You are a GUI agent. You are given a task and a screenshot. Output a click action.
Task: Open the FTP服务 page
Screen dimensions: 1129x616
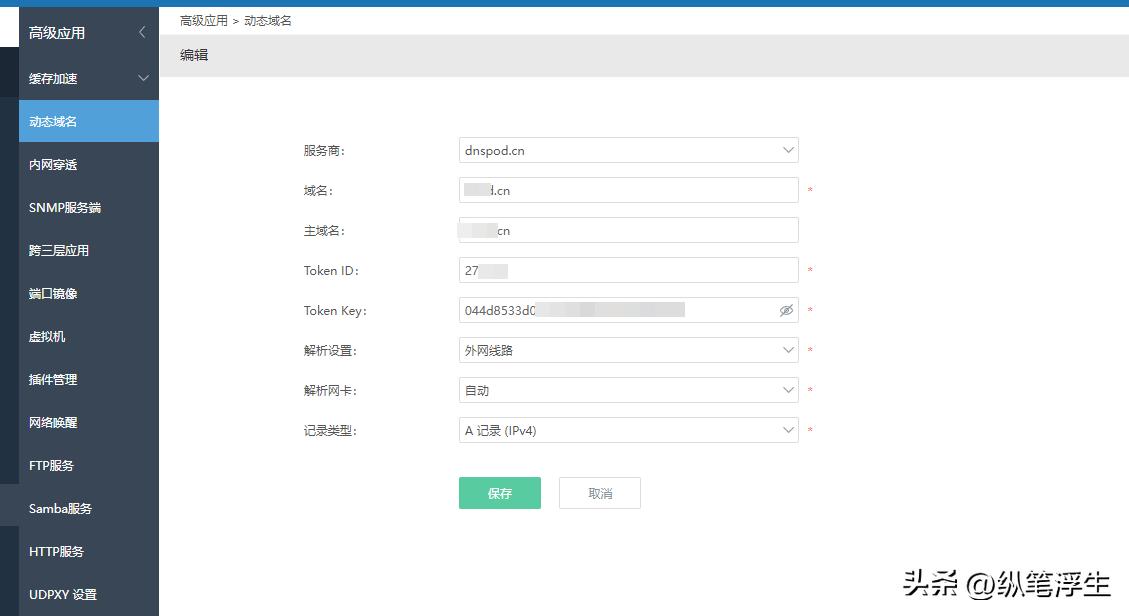click(x=50, y=464)
